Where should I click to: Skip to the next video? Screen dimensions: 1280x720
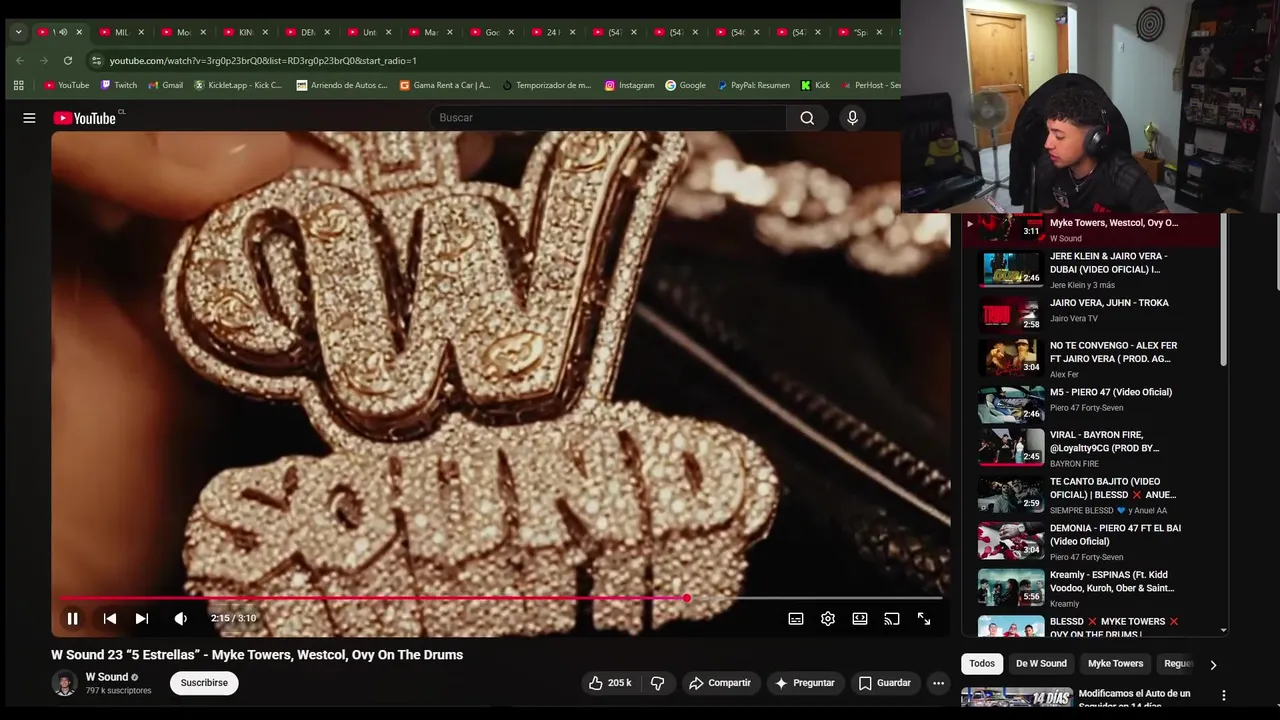tap(142, 619)
